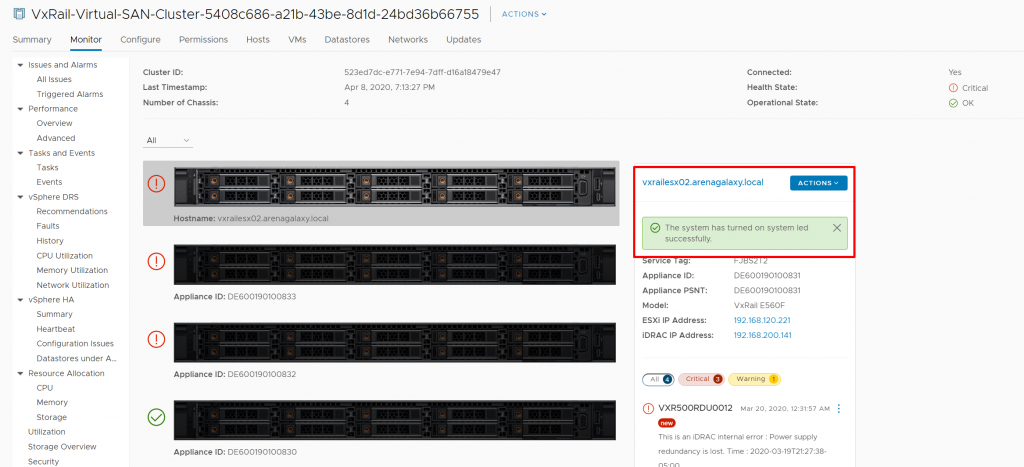
Task: Select chassis image for appliance DE600190100833
Action: pyautogui.click(x=395, y=265)
